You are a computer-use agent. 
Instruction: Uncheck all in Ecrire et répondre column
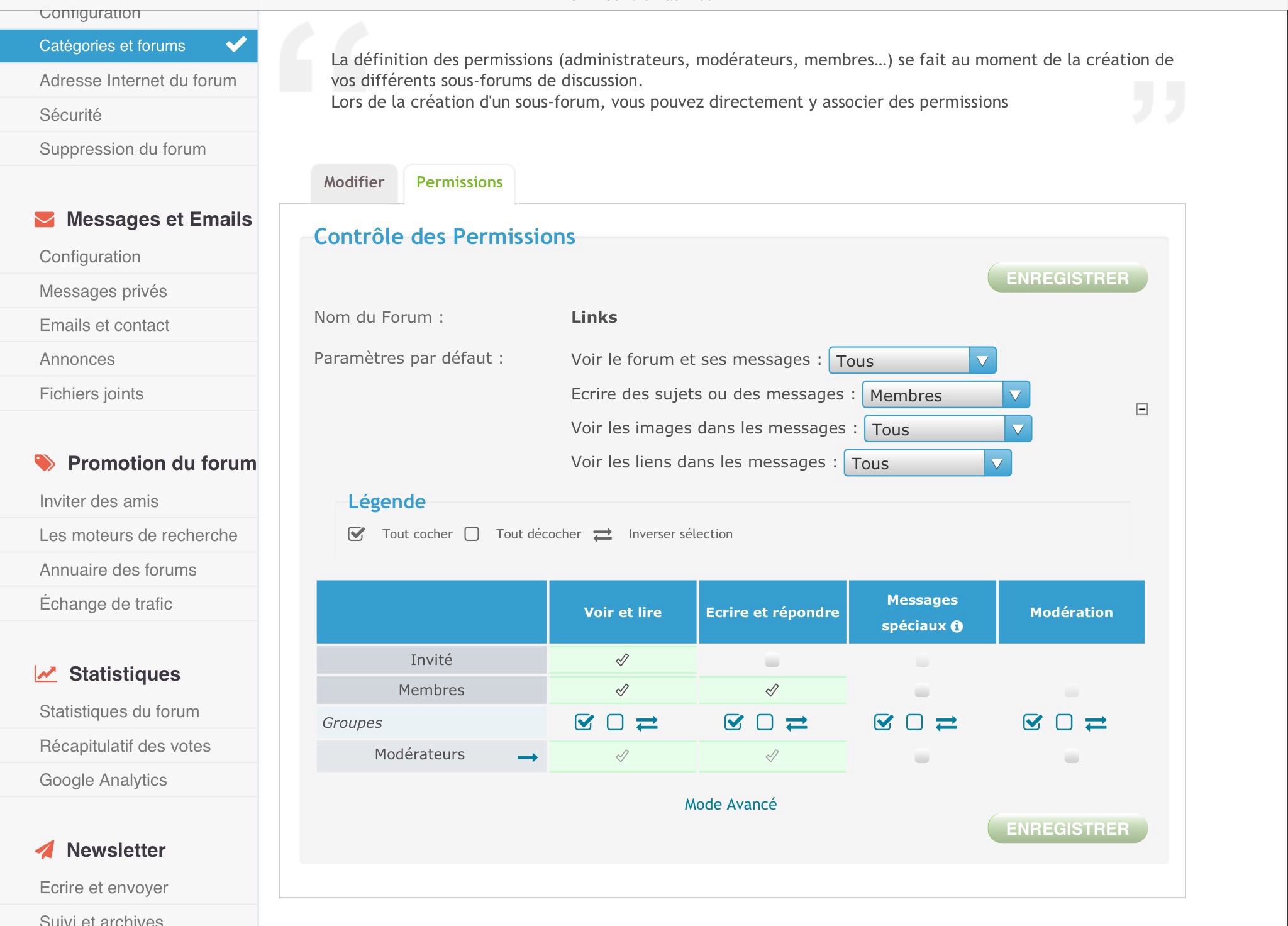tap(765, 722)
